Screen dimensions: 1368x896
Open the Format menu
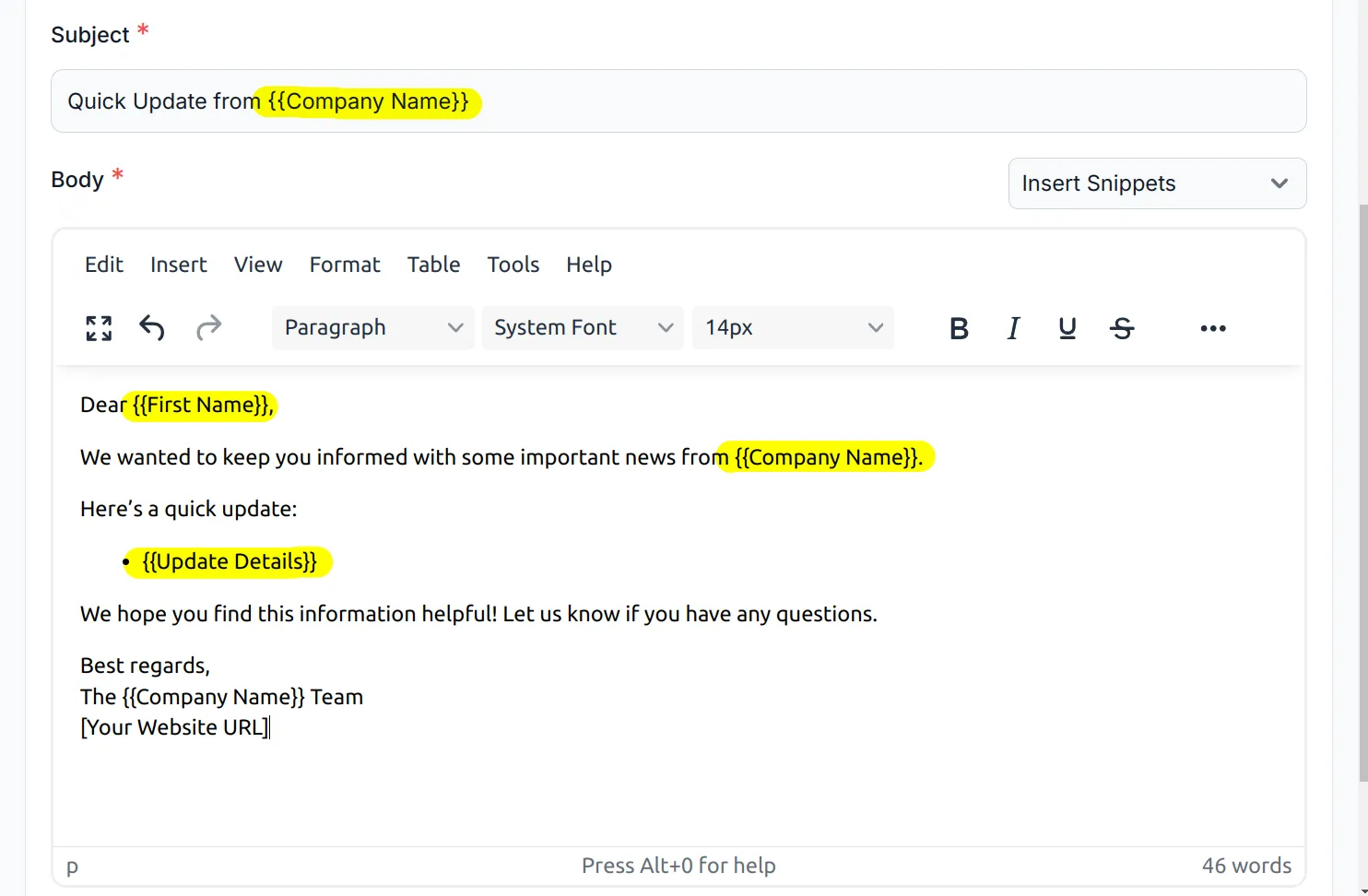pos(345,265)
